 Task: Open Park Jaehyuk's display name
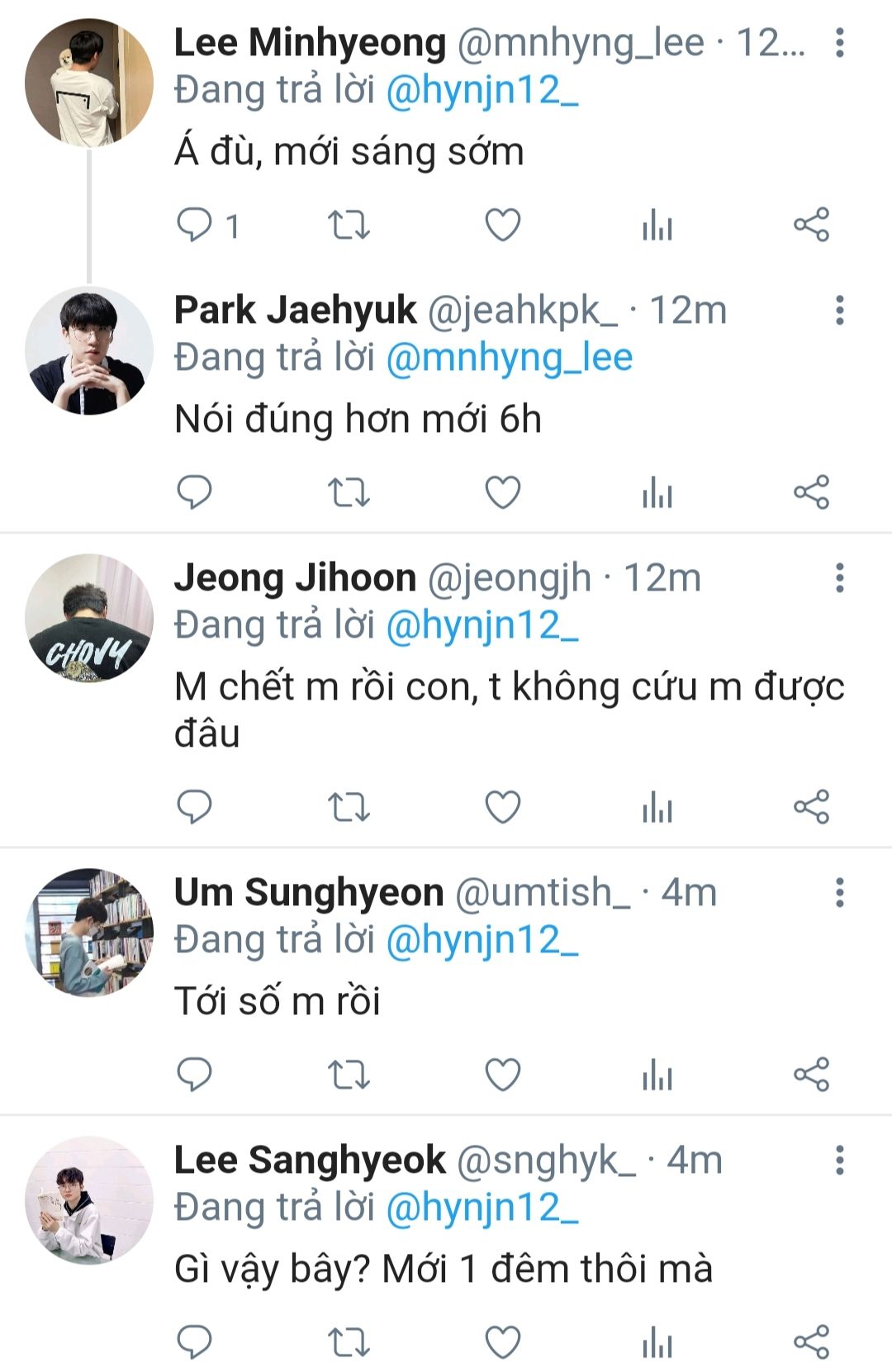coord(295,311)
